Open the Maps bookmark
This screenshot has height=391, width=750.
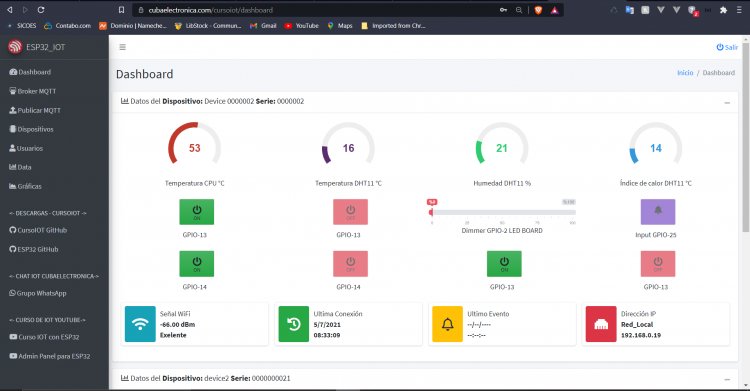[x=340, y=26]
